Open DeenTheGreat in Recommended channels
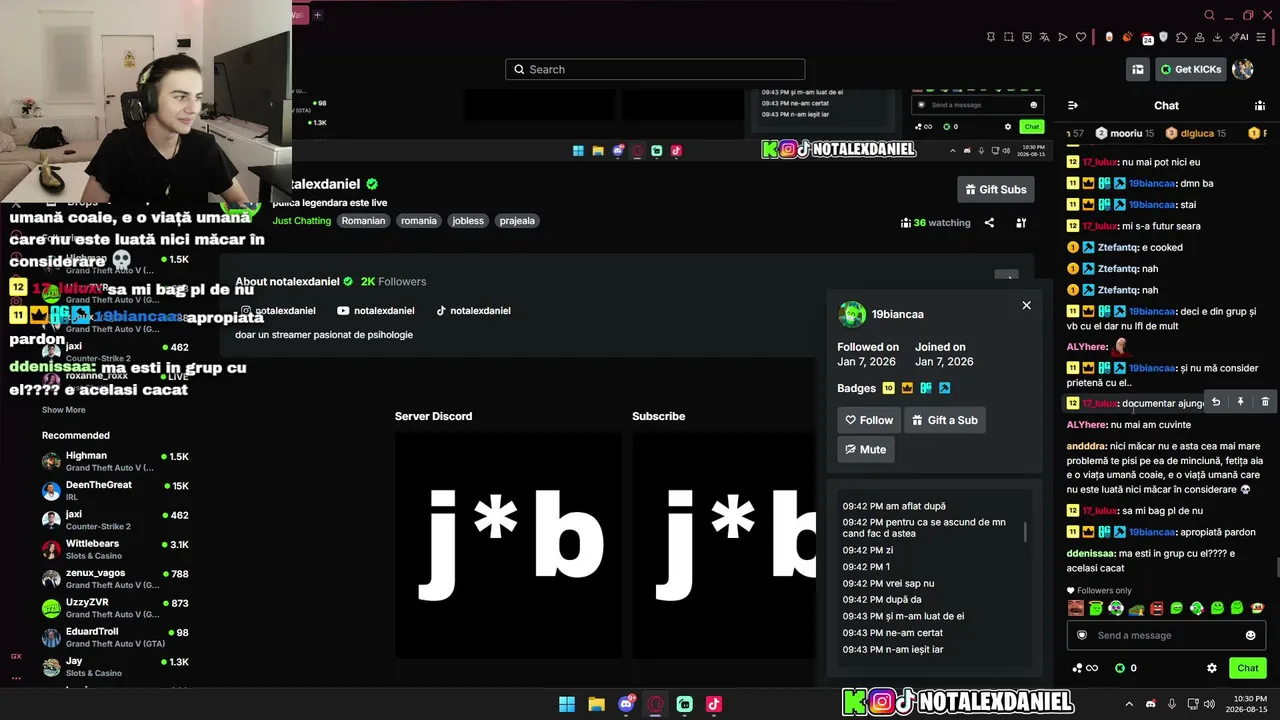 115,491
